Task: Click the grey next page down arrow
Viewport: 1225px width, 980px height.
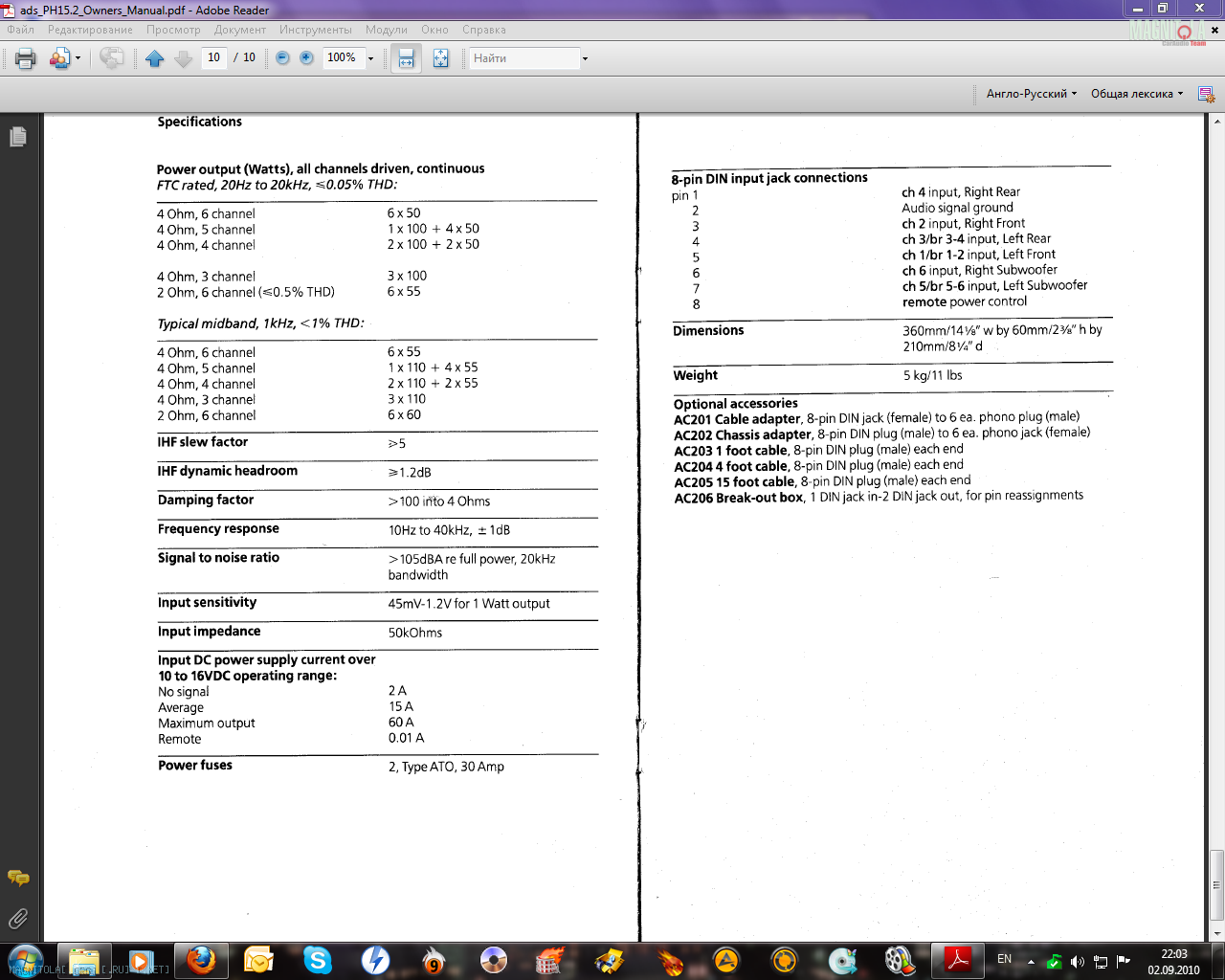Action: (x=184, y=58)
